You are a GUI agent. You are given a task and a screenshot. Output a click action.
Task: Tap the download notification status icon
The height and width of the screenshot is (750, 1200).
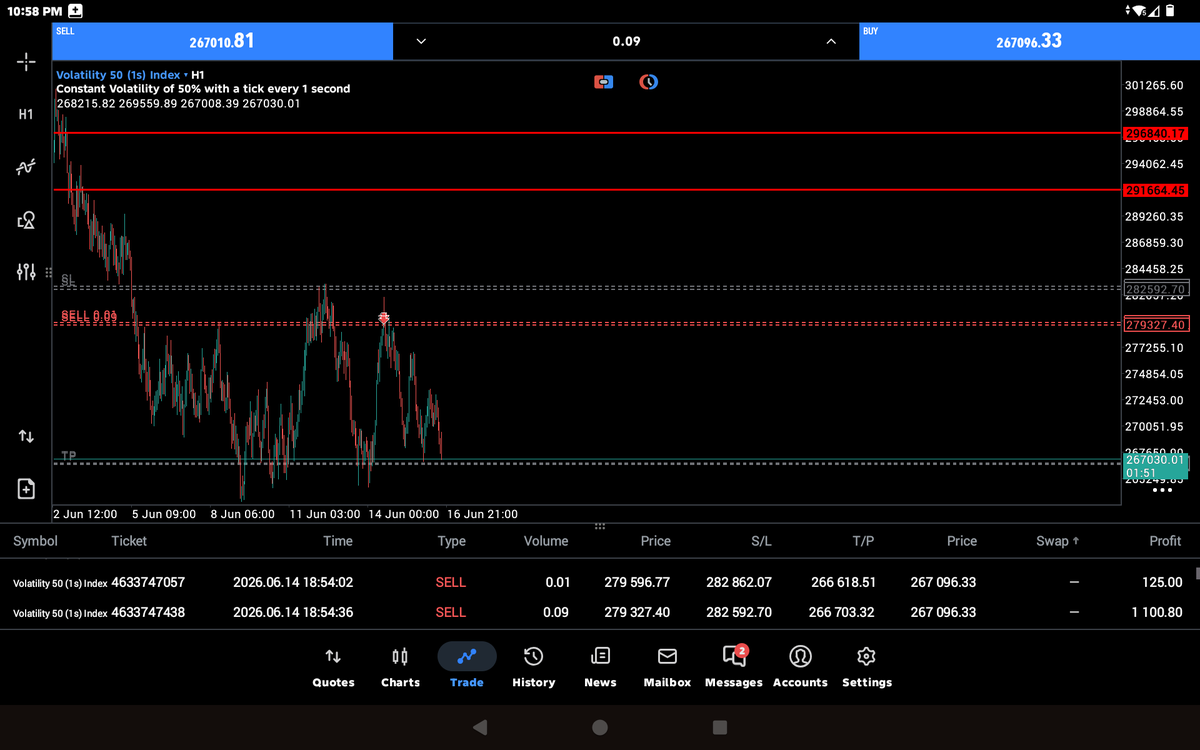click(x=75, y=11)
